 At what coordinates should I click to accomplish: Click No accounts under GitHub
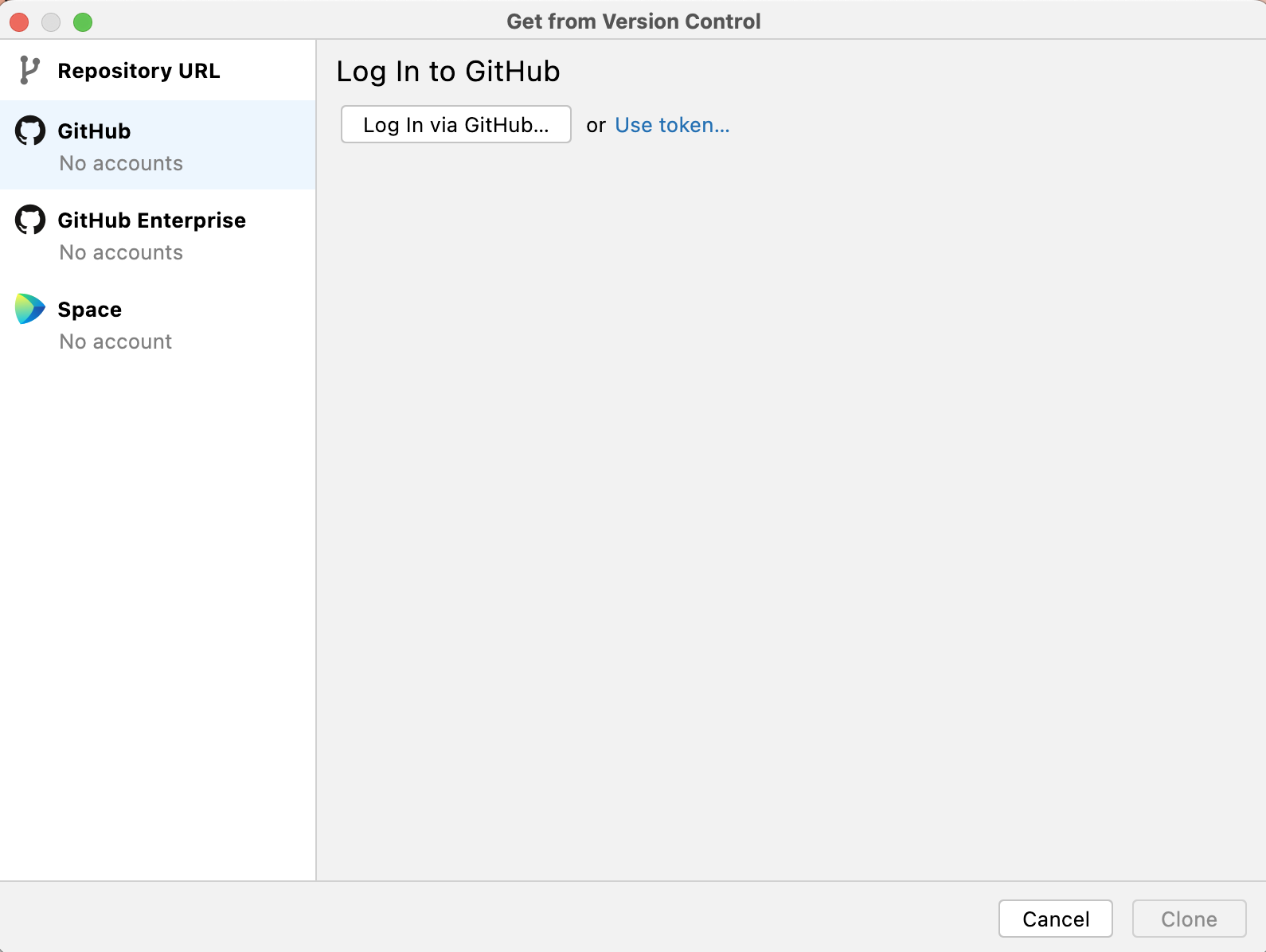[x=120, y=163]
